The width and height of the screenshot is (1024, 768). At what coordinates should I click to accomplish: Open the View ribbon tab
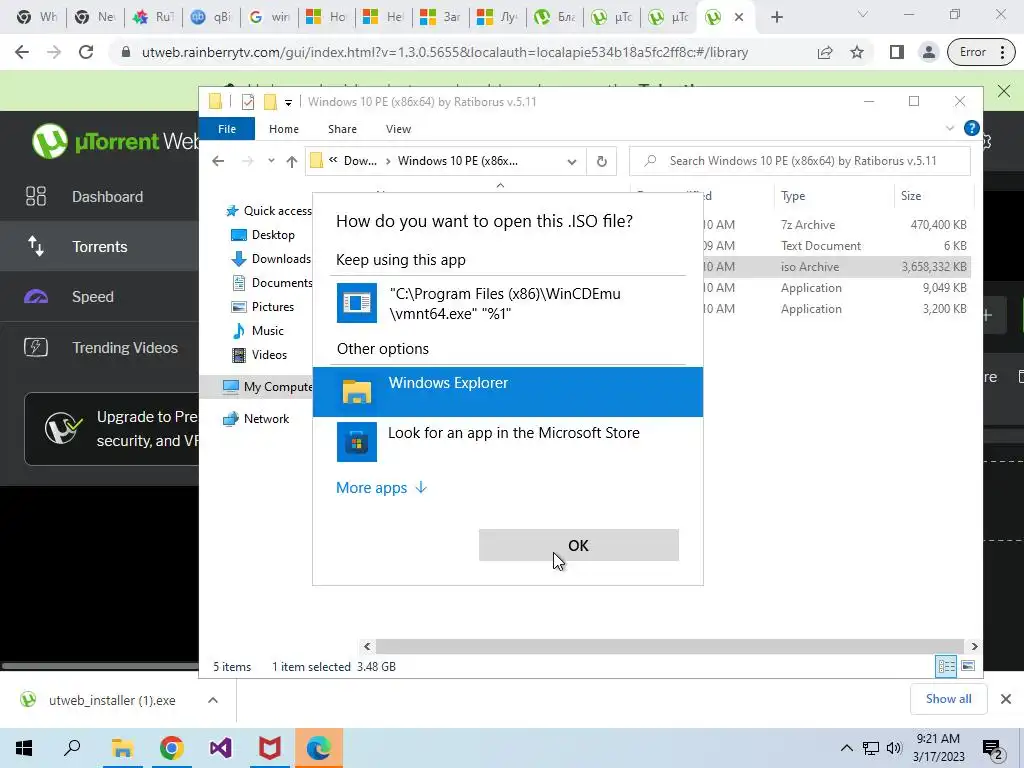point(398,129)
